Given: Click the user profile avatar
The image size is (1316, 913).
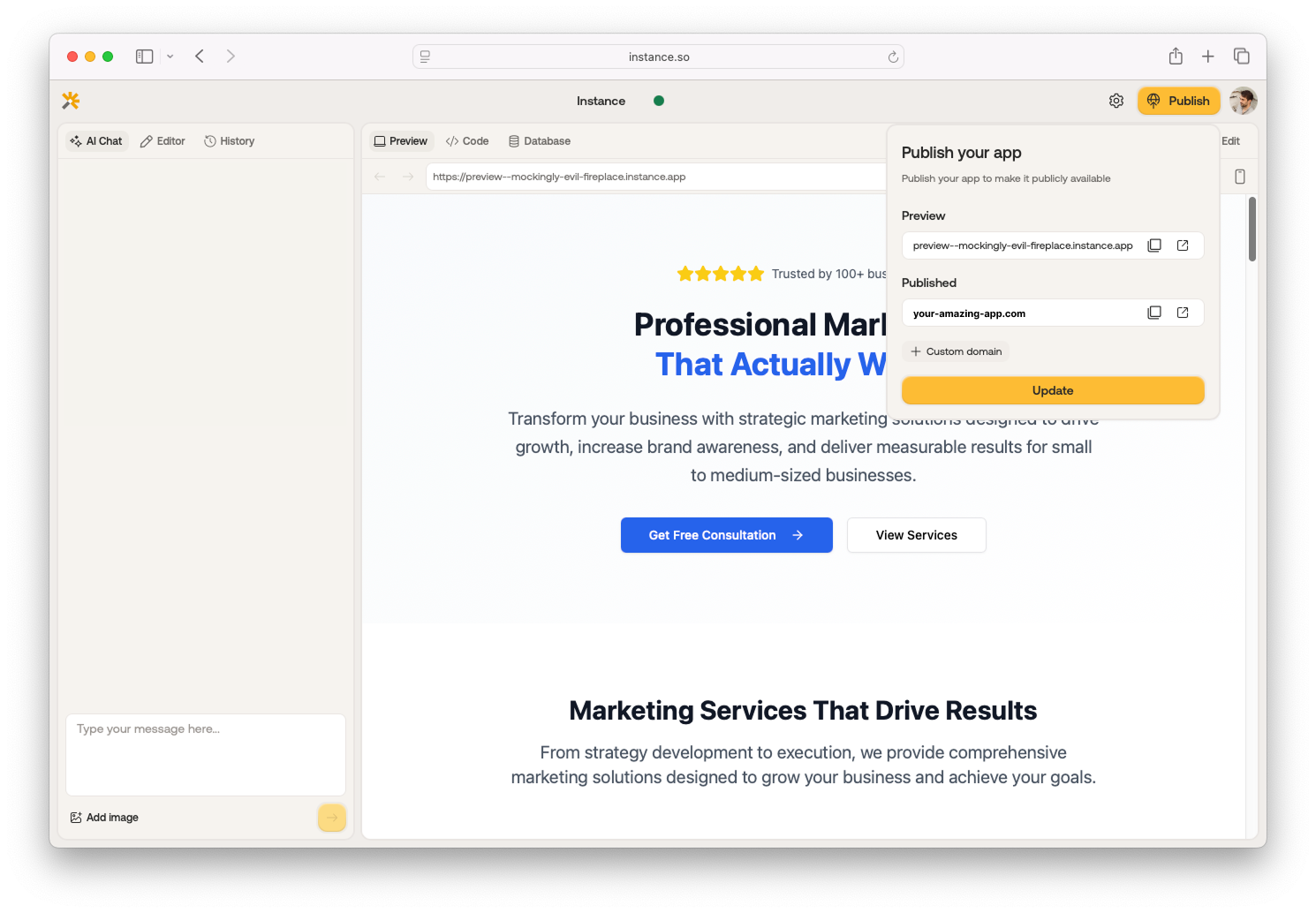Looking at the screenshot, I should (1243, 101).
